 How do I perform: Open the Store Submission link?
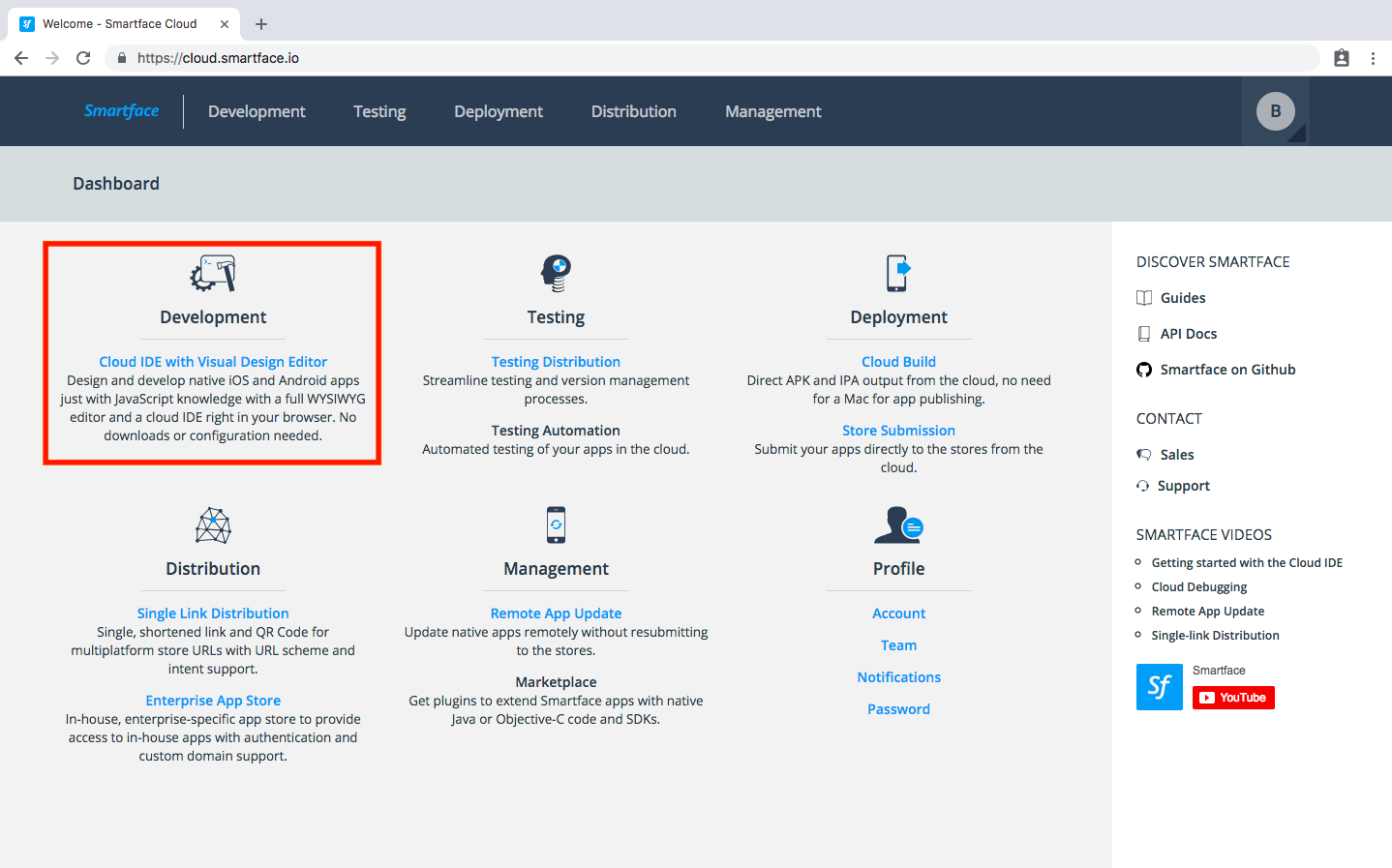898,431
